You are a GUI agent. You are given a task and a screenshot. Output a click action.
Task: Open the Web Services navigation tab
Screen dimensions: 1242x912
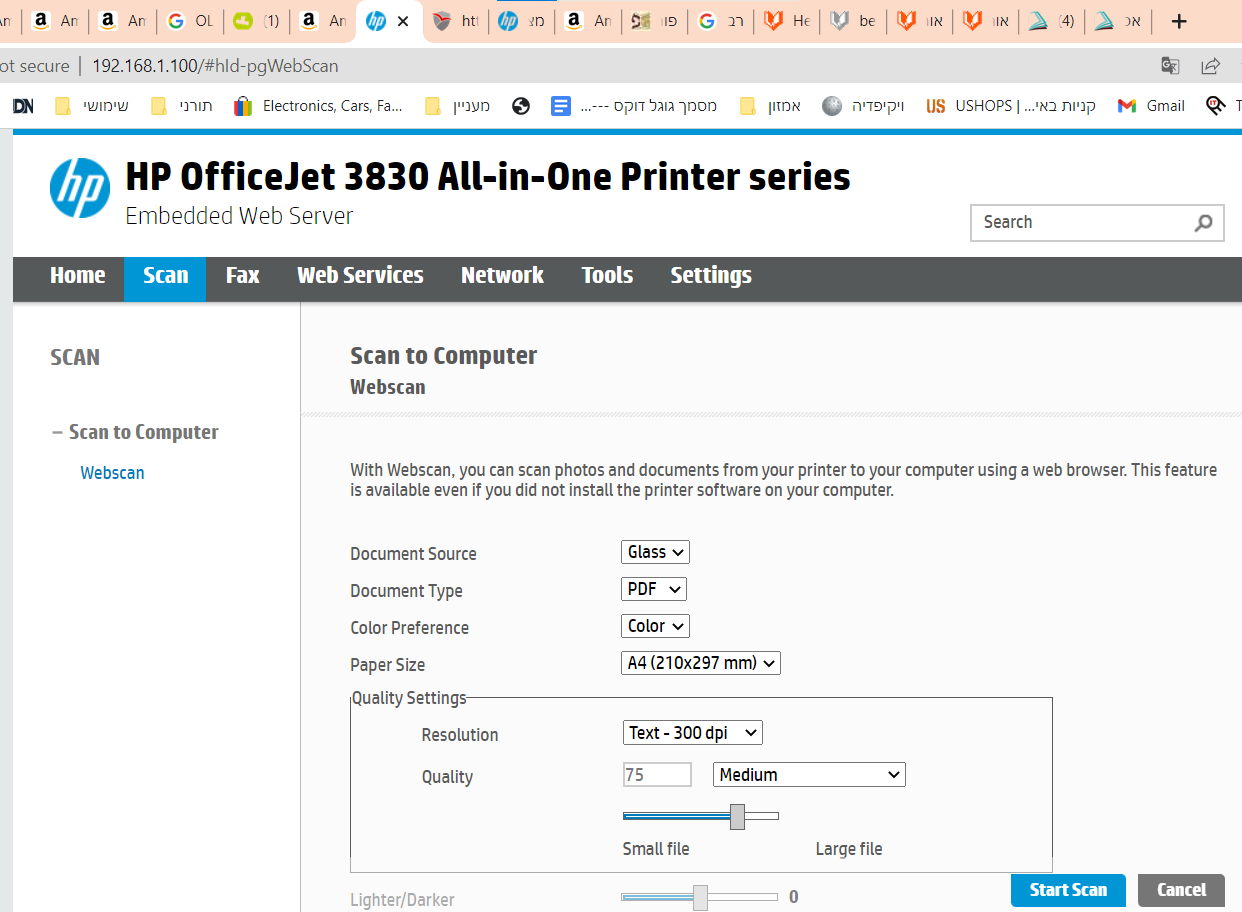pos(360,276)
